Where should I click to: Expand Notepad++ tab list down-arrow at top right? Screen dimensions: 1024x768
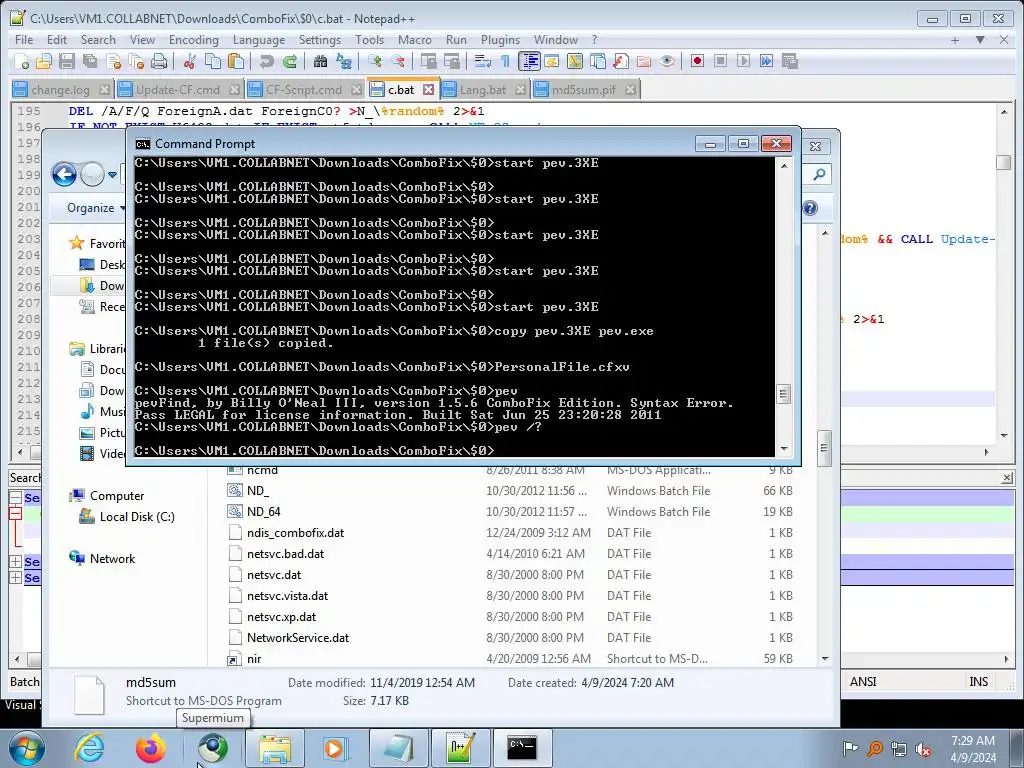tap(980, 40)
